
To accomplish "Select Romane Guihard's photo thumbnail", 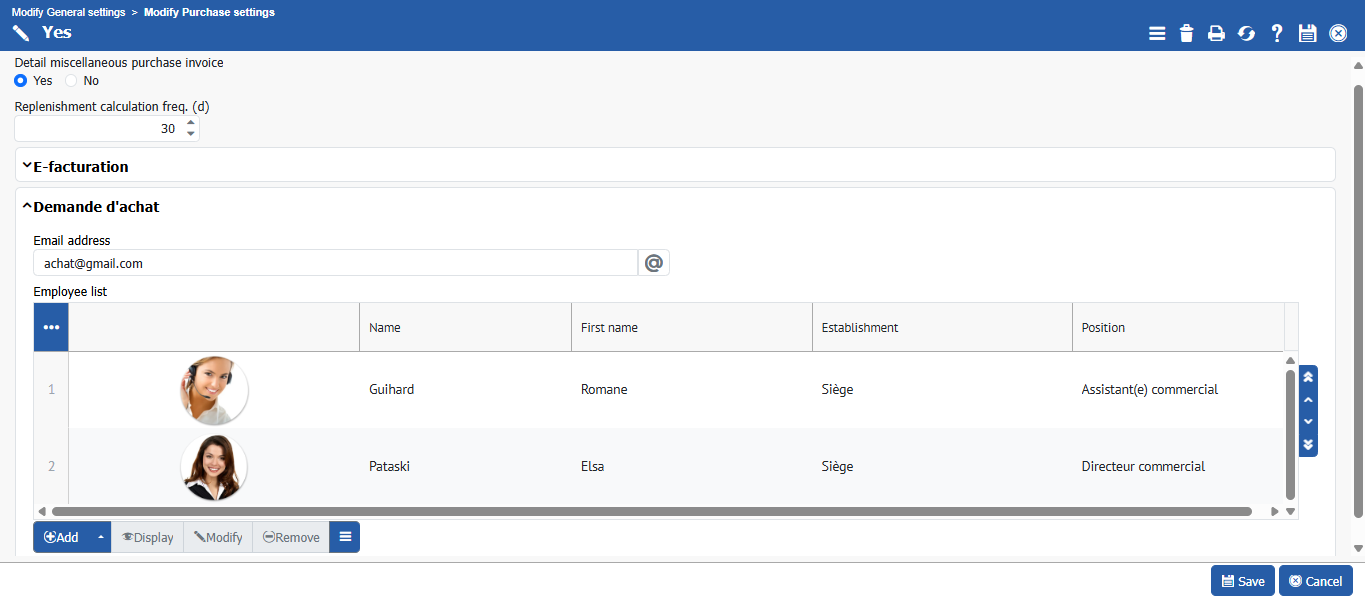I will [x=214, y=390].
